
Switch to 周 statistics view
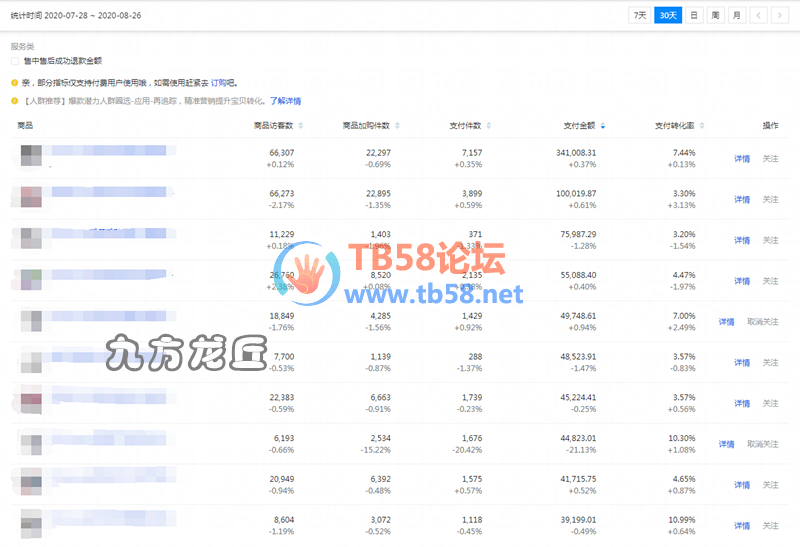click(x=715, y=15)
